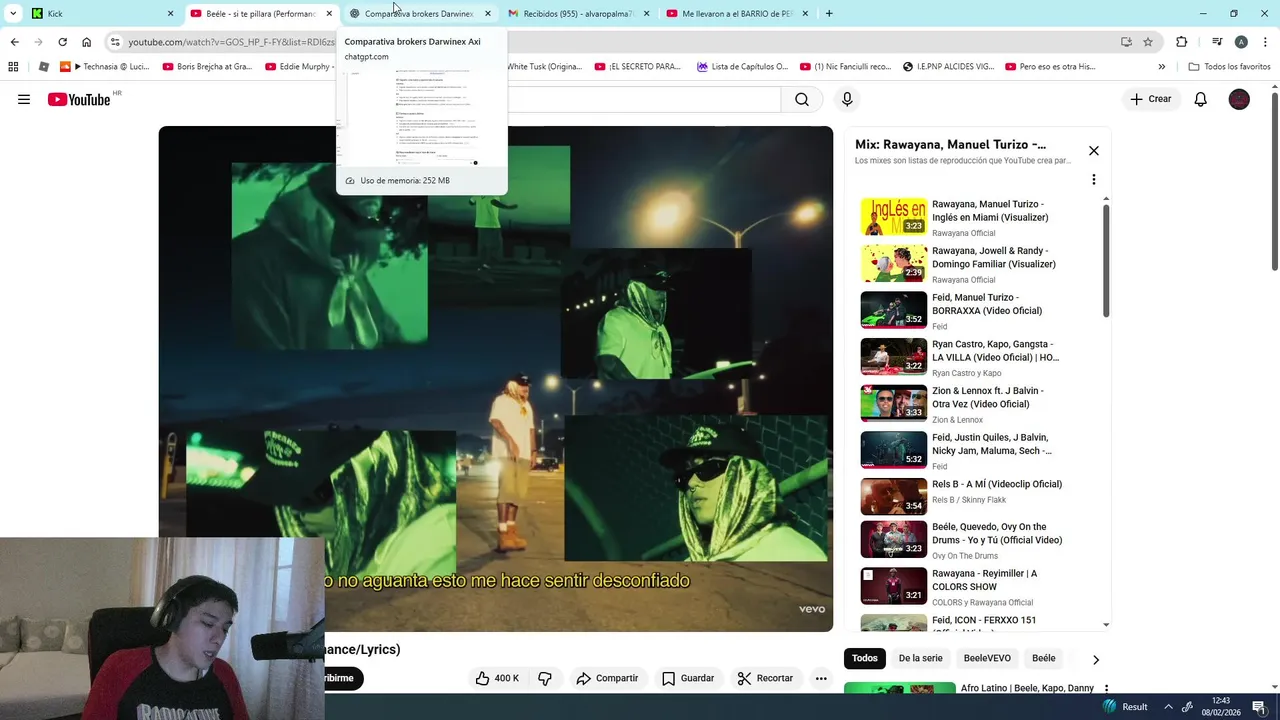Viewport: 1280px width, 720px height.
Task: Click the YouTube search magnifier button
Action: click(x=802, y=99)
